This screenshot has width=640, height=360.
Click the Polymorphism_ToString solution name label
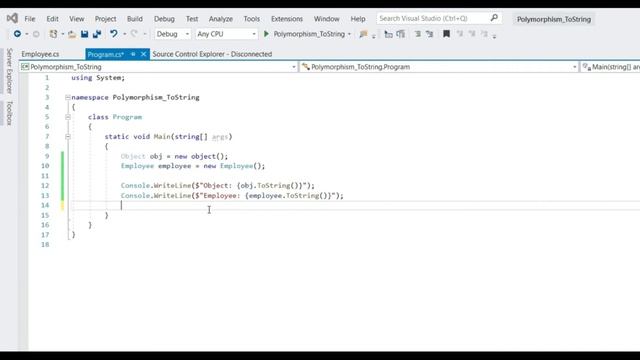[553, 19]
